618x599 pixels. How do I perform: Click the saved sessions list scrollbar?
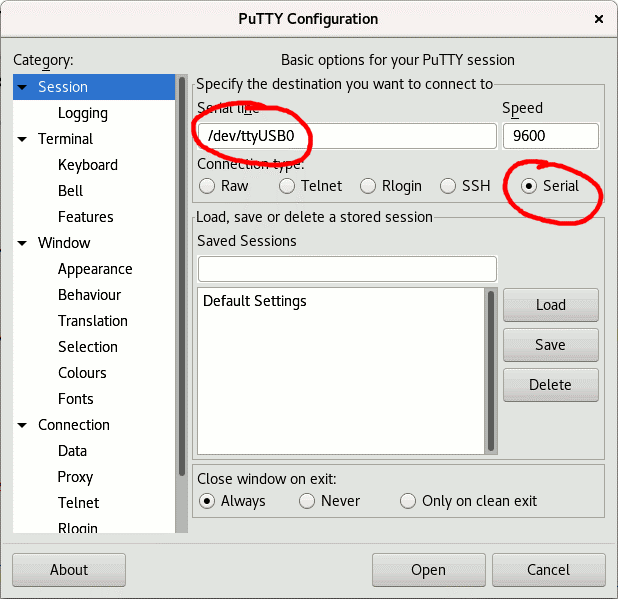(491, 371)
